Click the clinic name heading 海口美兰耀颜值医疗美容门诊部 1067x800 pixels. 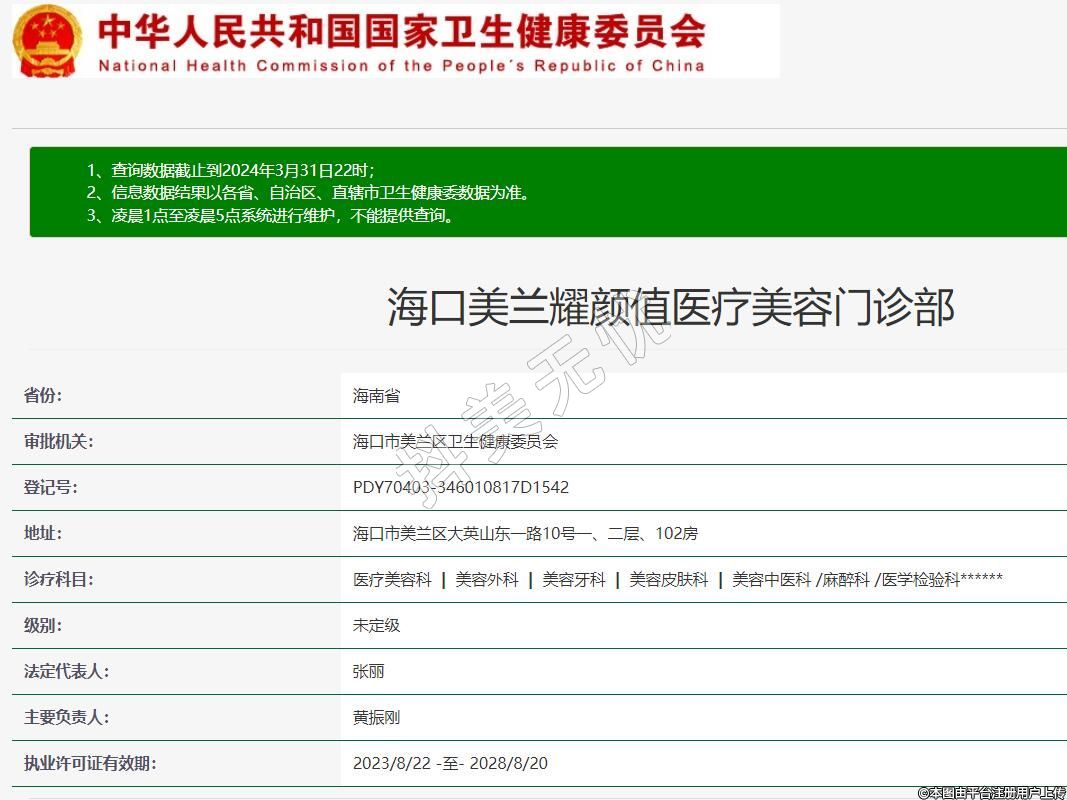click(670, 307)
